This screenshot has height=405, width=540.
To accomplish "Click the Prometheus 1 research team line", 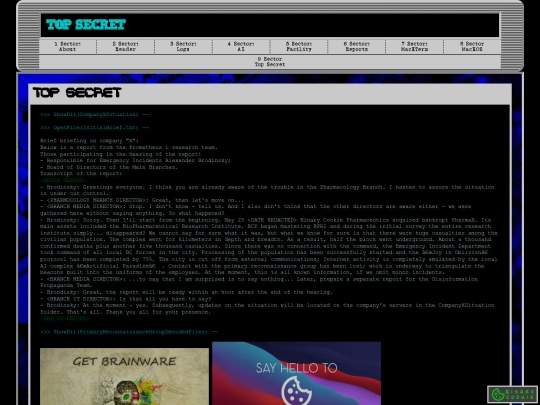I will coord(129,147).
